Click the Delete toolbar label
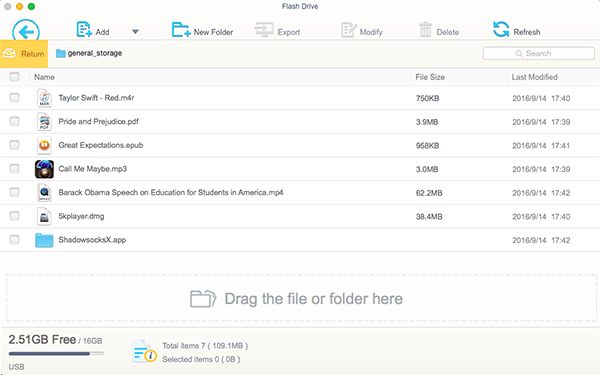 pos(448,32)
